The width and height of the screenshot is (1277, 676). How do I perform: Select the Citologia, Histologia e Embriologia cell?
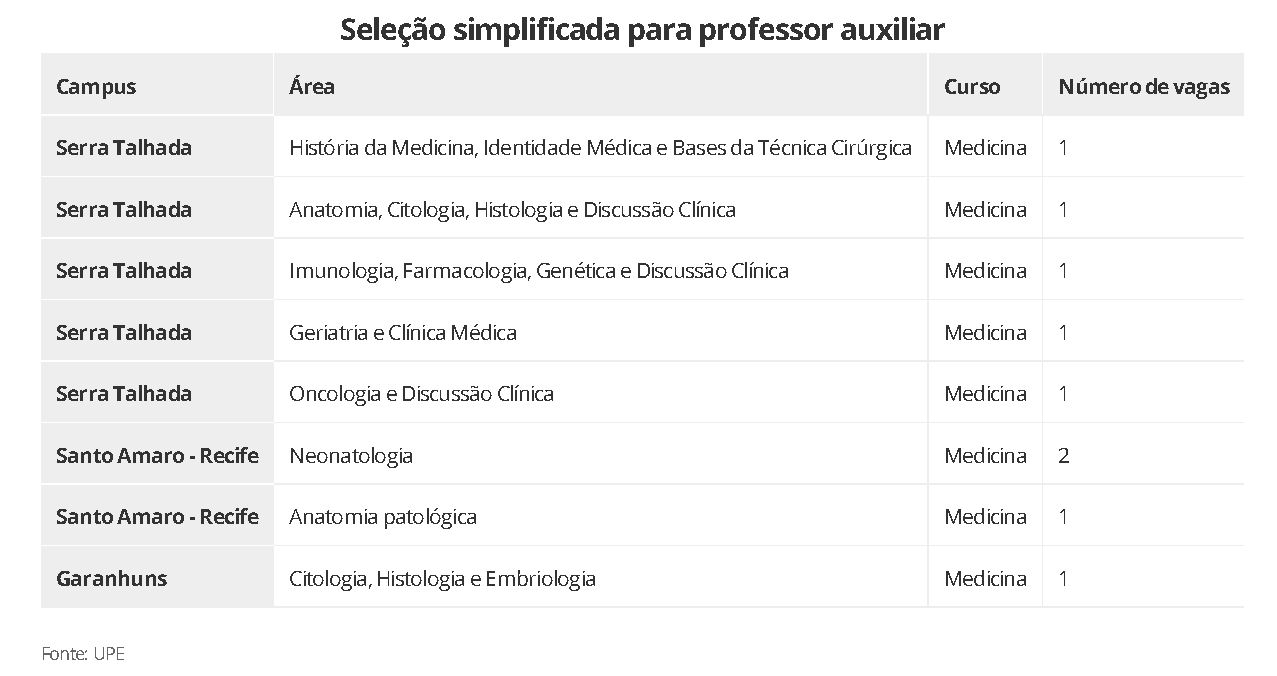442,579
